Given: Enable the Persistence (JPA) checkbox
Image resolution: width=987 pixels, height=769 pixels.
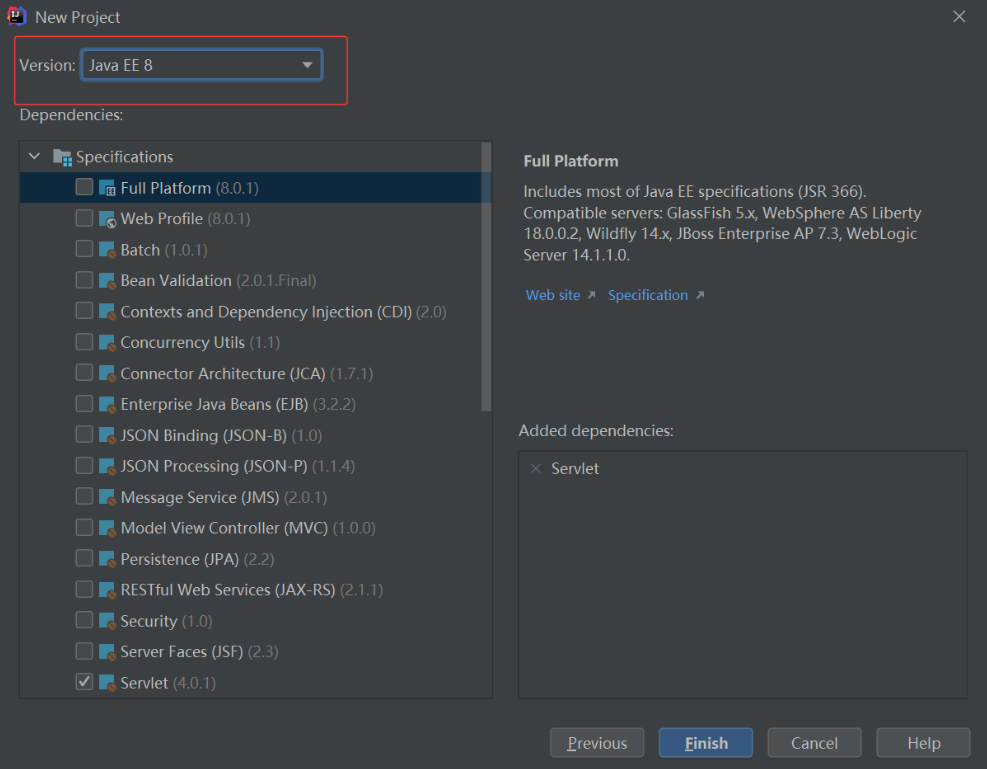Looking at the screenshot, I should (x=84, y=558).
